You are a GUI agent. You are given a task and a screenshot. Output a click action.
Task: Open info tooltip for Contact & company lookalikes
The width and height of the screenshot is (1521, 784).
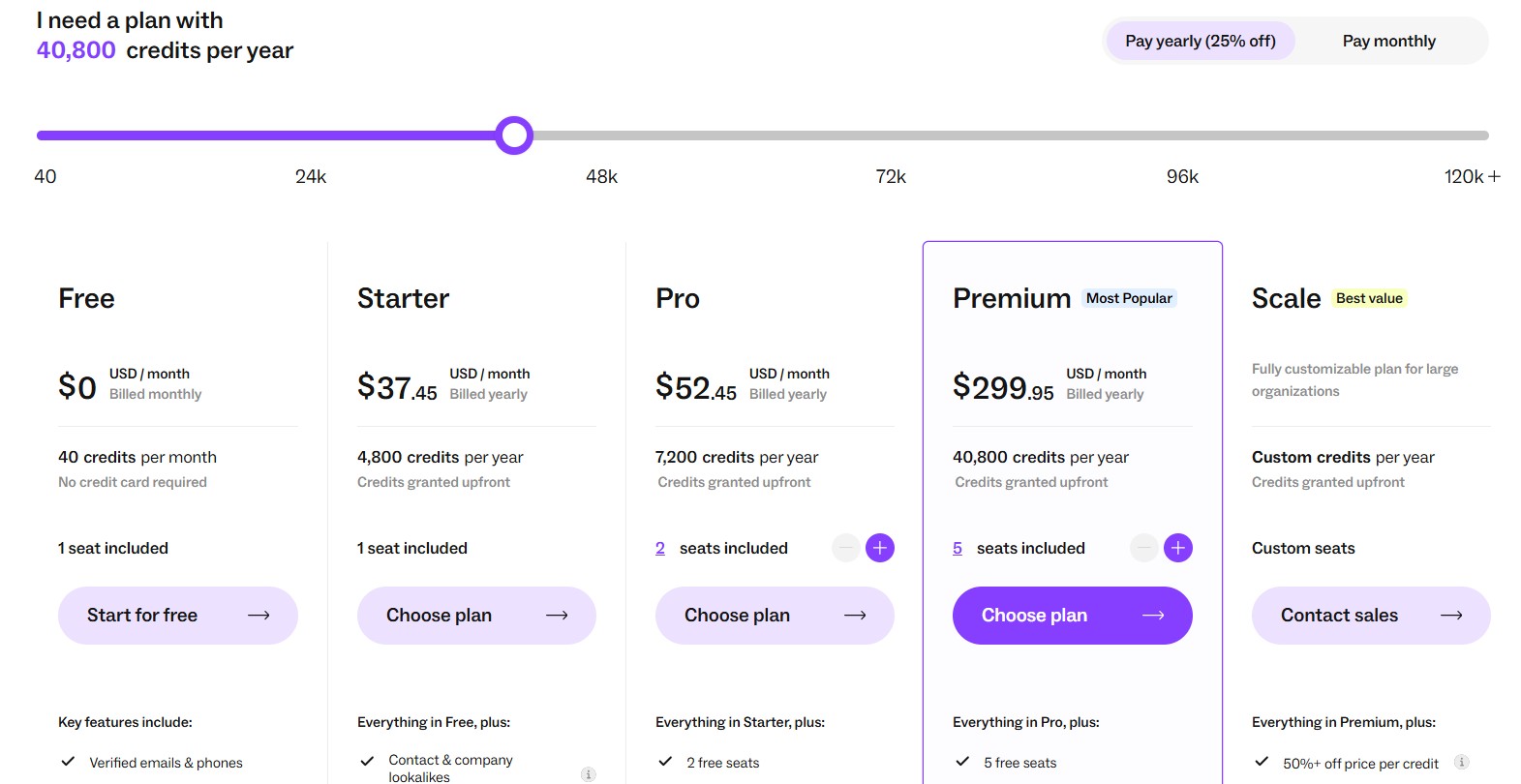click(588, 773)
